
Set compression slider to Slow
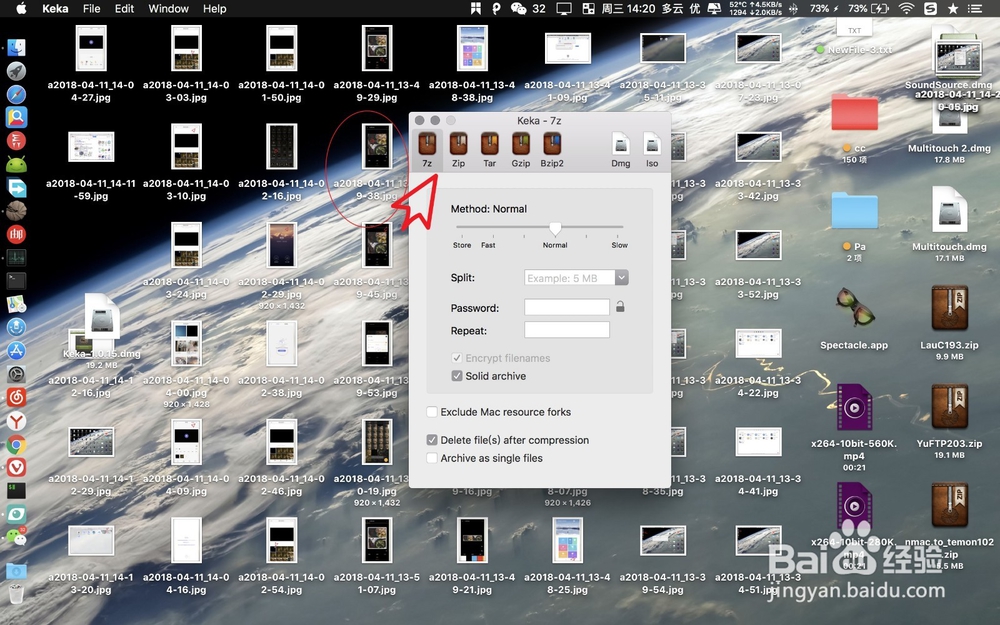[x=619, y=228]
